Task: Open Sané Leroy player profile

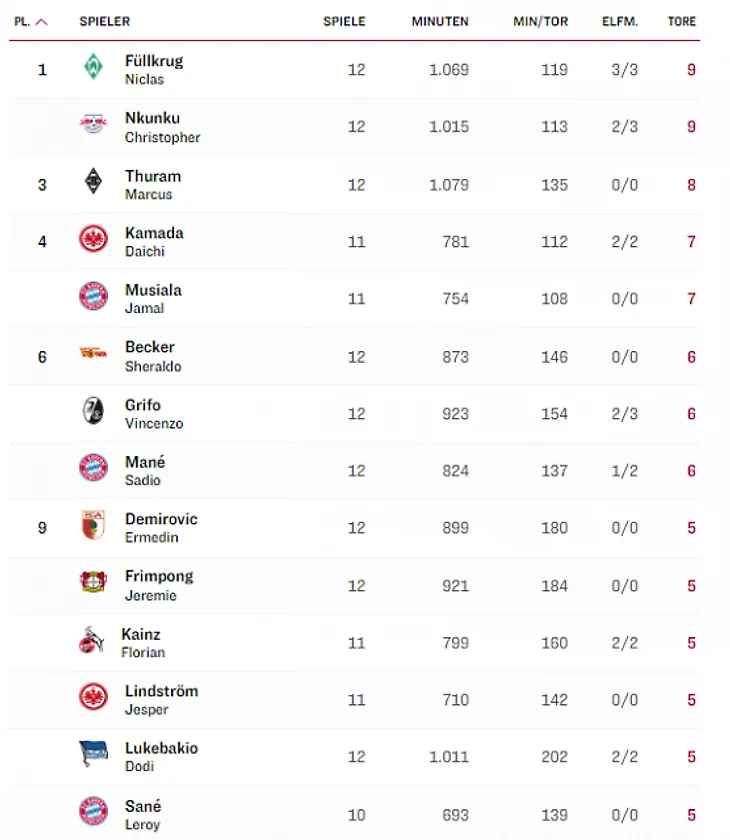Action: tap(143, 815)
